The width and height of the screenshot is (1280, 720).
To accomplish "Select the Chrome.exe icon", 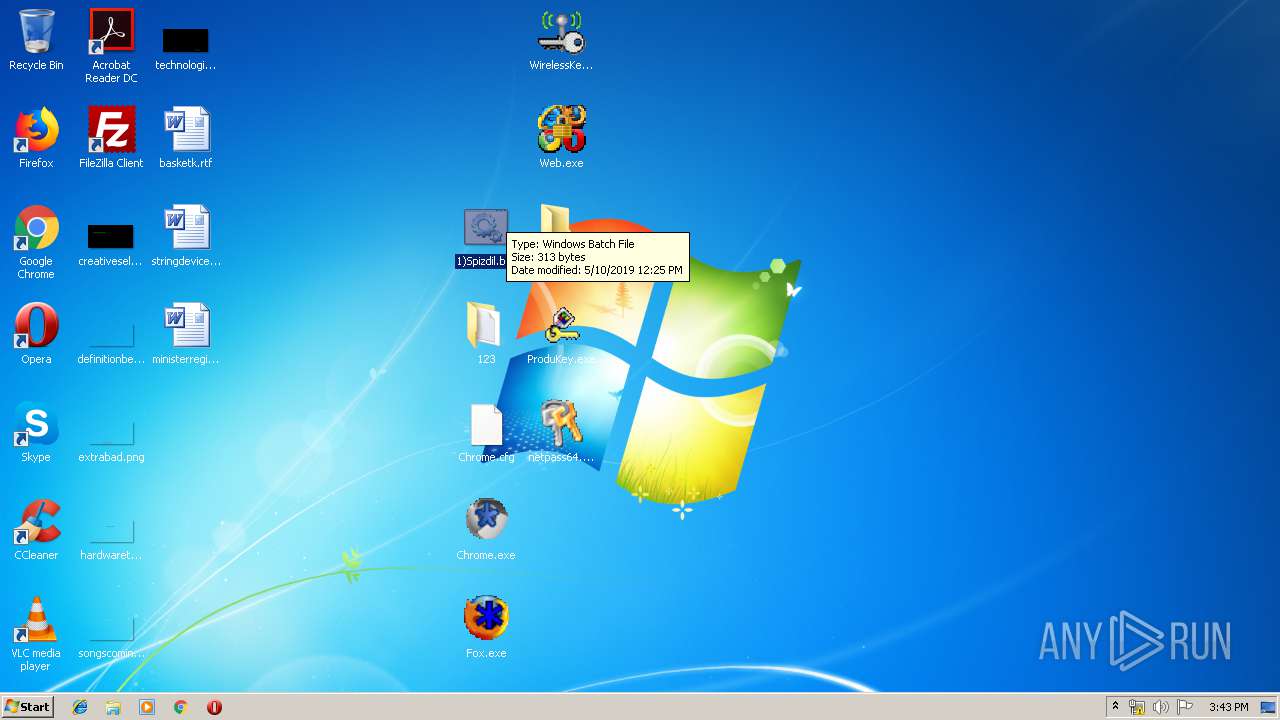I will pyautogui.click(x=486, y=530).
